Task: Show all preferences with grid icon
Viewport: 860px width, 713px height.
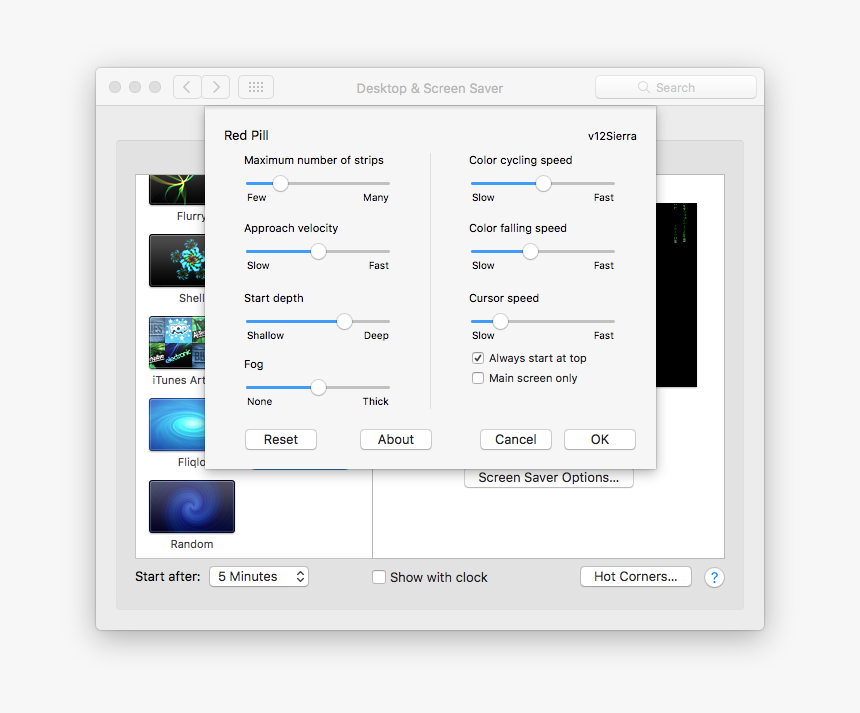Action: click(256, 88)
